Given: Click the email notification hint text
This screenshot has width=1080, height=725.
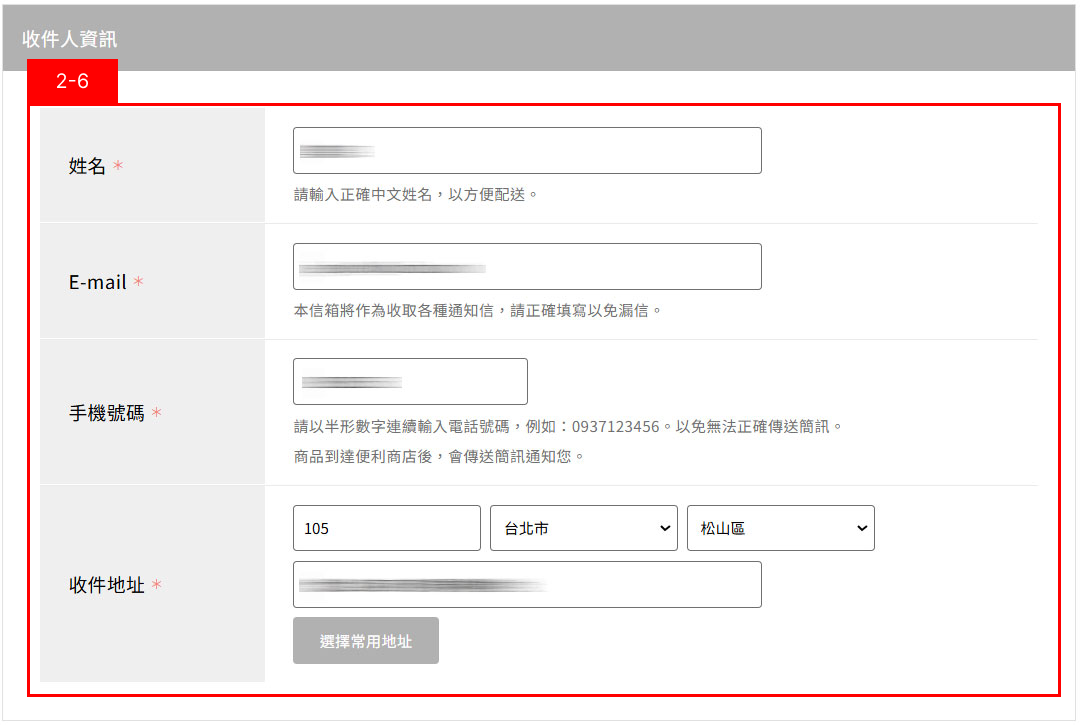Looking at the screenshot, I should tap(478, 311).
